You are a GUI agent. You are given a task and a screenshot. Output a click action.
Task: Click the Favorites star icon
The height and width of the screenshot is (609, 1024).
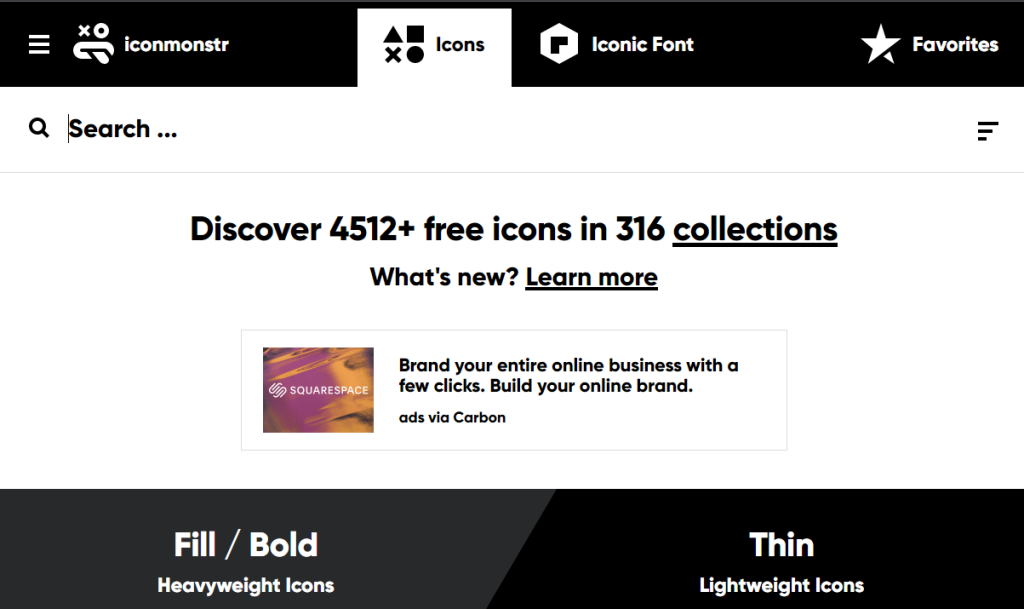[x=881, y=45]
